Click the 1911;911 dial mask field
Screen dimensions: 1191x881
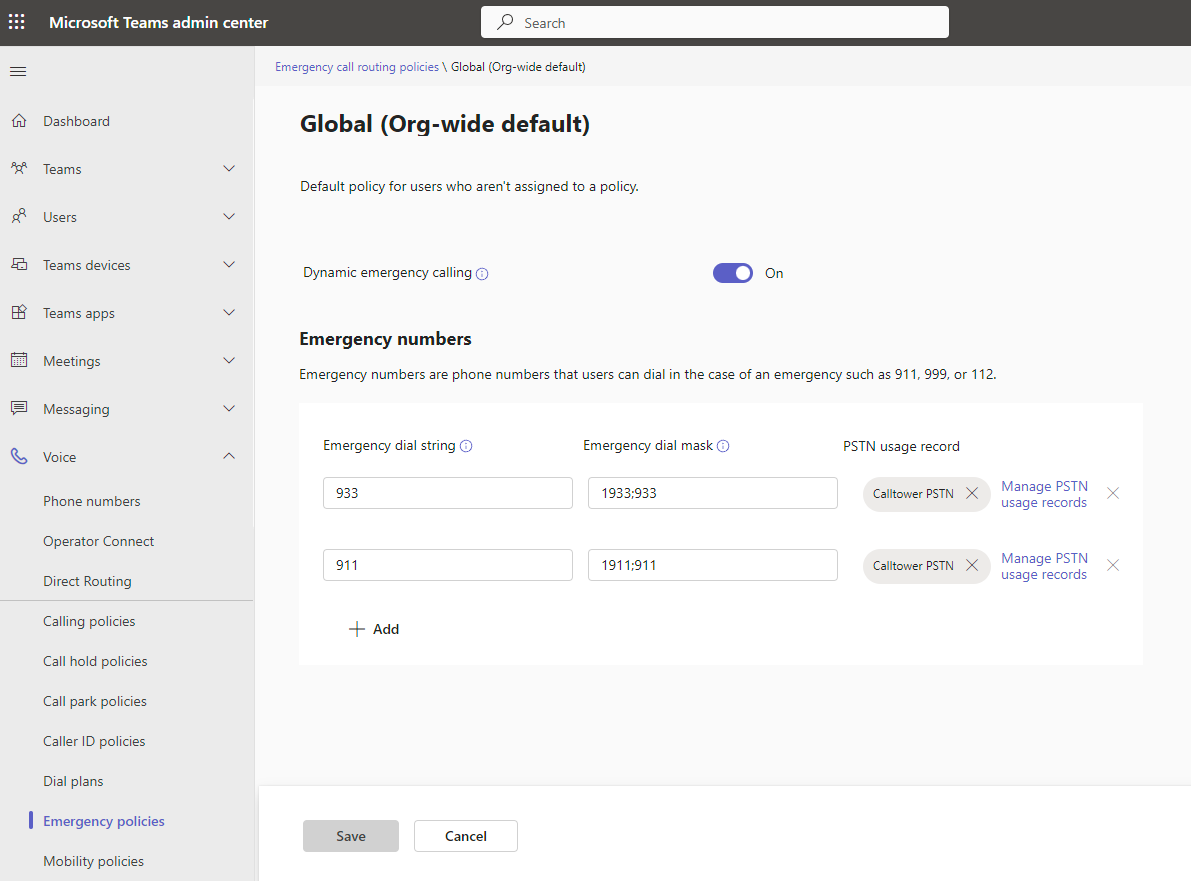point(712,565)
